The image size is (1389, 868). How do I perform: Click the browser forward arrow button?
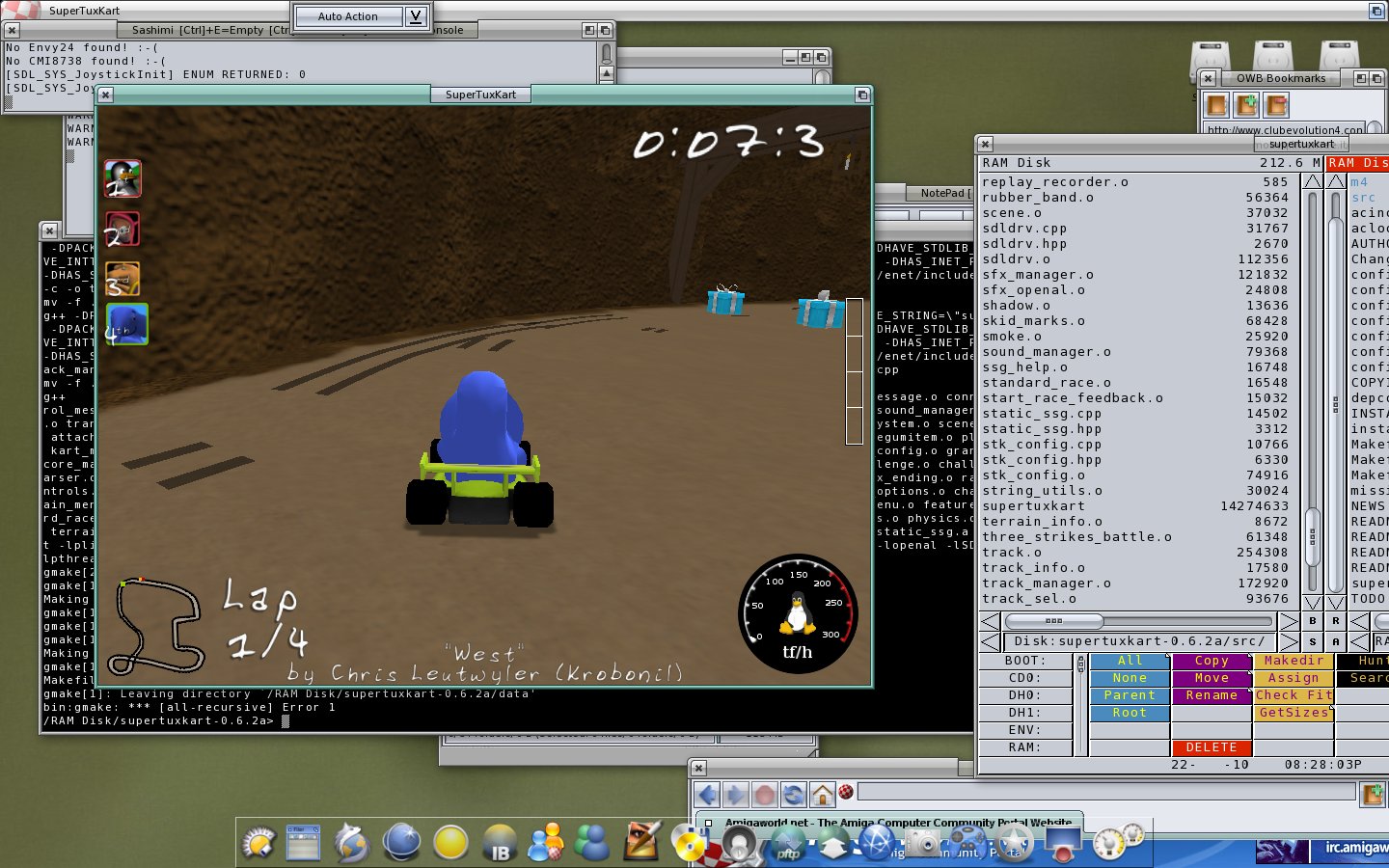click(736, 795)
